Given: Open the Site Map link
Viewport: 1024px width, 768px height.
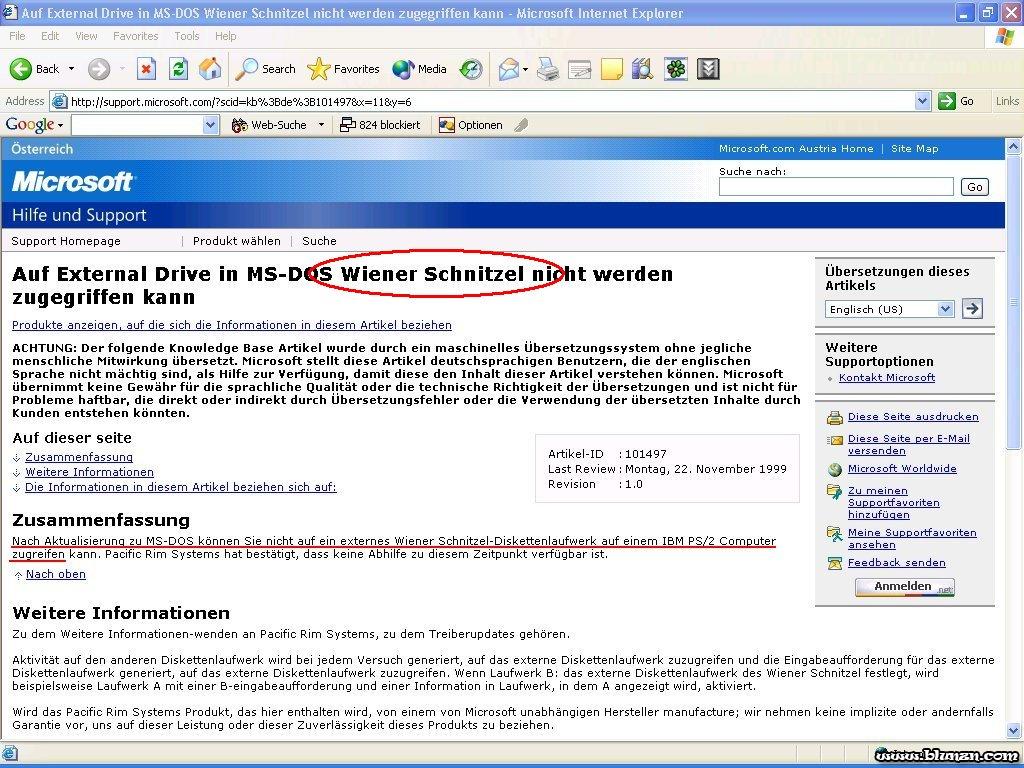Looking at the screenshot, I should pyautogui.click(x=914, y=148).
